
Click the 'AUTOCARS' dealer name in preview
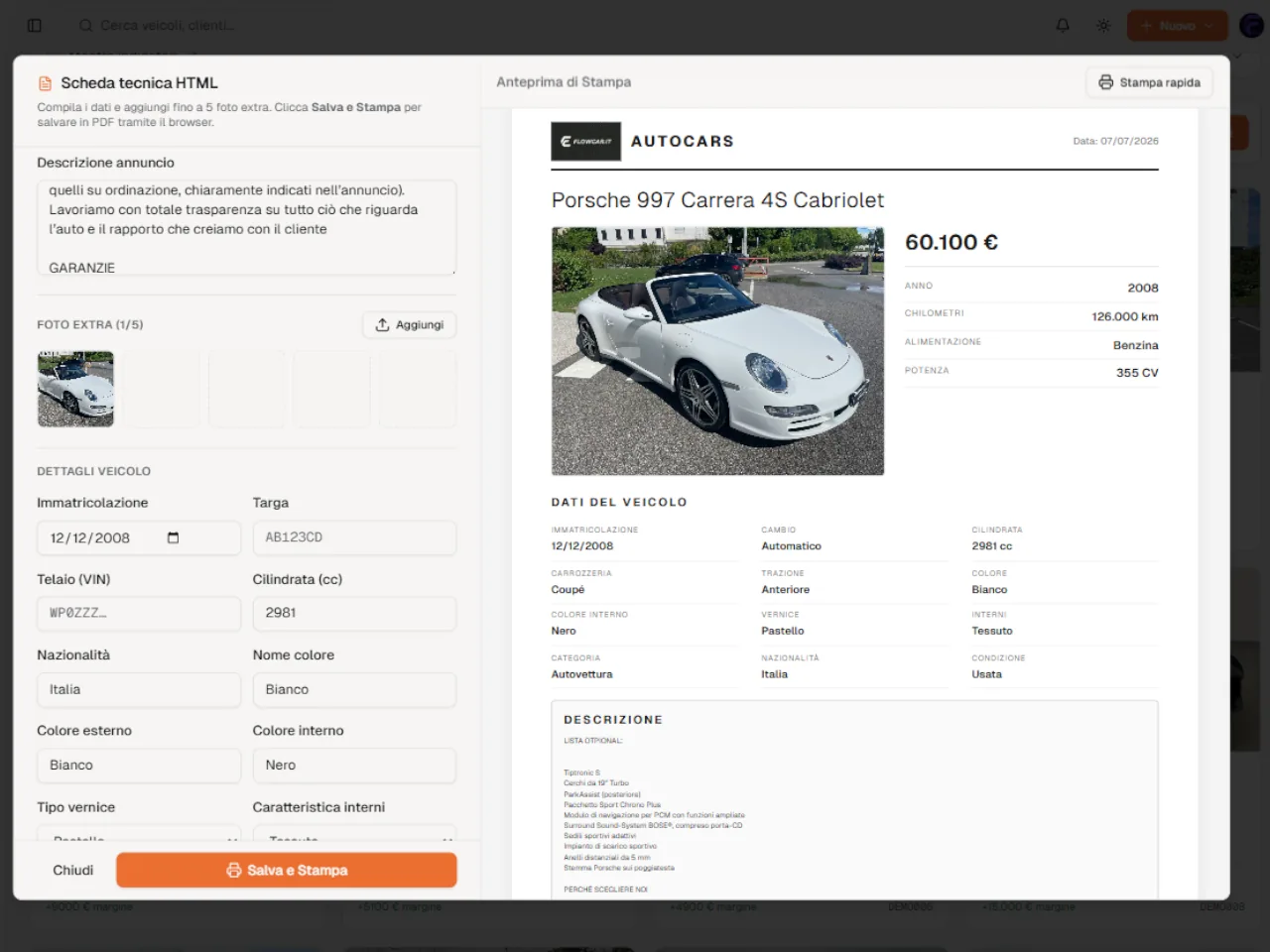tap(683, 141)
